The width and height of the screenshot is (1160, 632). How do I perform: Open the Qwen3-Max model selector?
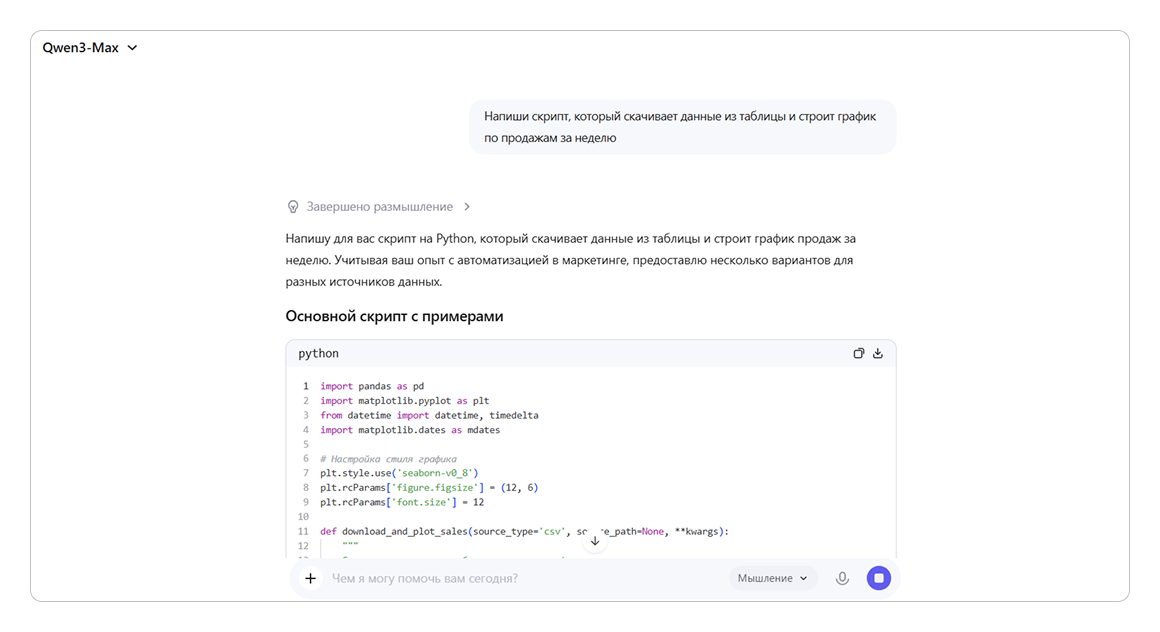tap(89, 48)
